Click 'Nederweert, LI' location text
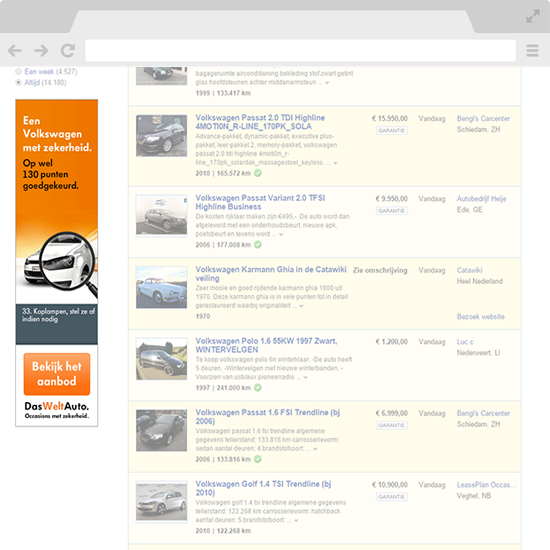 click(478, 353)
